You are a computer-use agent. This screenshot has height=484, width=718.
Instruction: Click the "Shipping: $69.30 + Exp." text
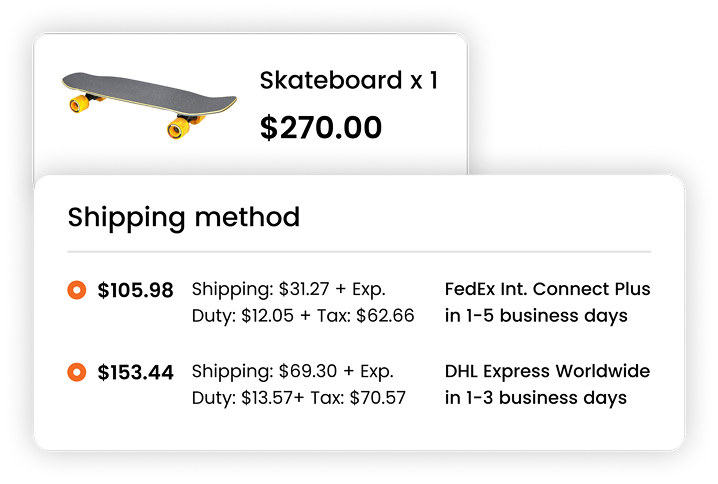click(288, 372)
